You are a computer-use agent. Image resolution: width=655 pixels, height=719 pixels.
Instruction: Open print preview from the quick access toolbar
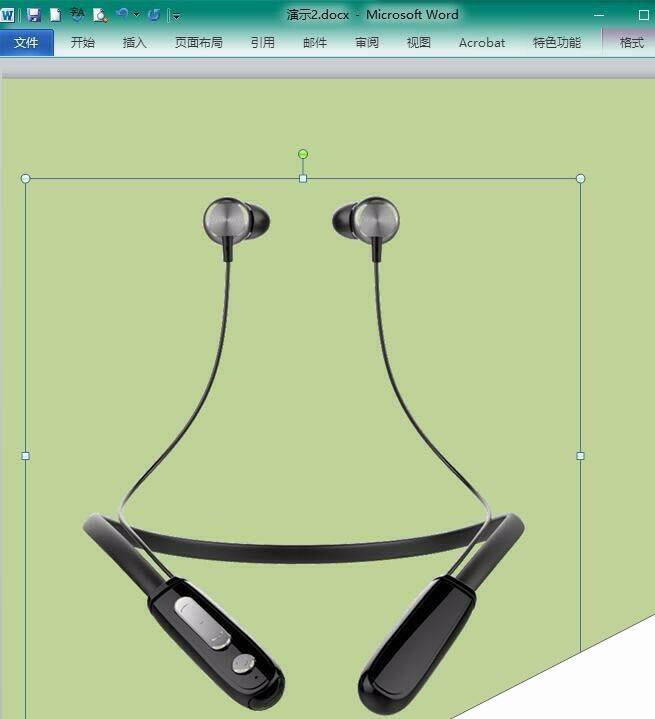click(100, 15)
